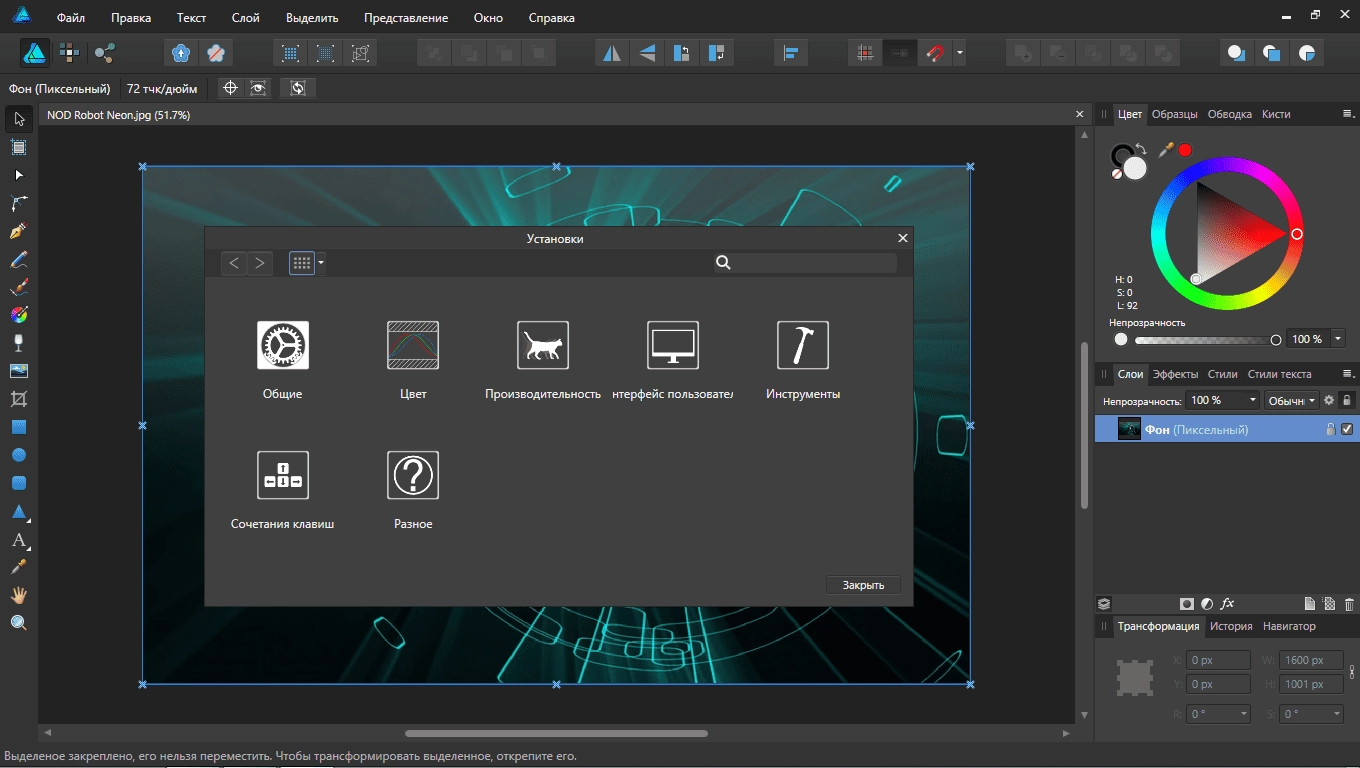Select the Move tool arrow

point(19,119)
